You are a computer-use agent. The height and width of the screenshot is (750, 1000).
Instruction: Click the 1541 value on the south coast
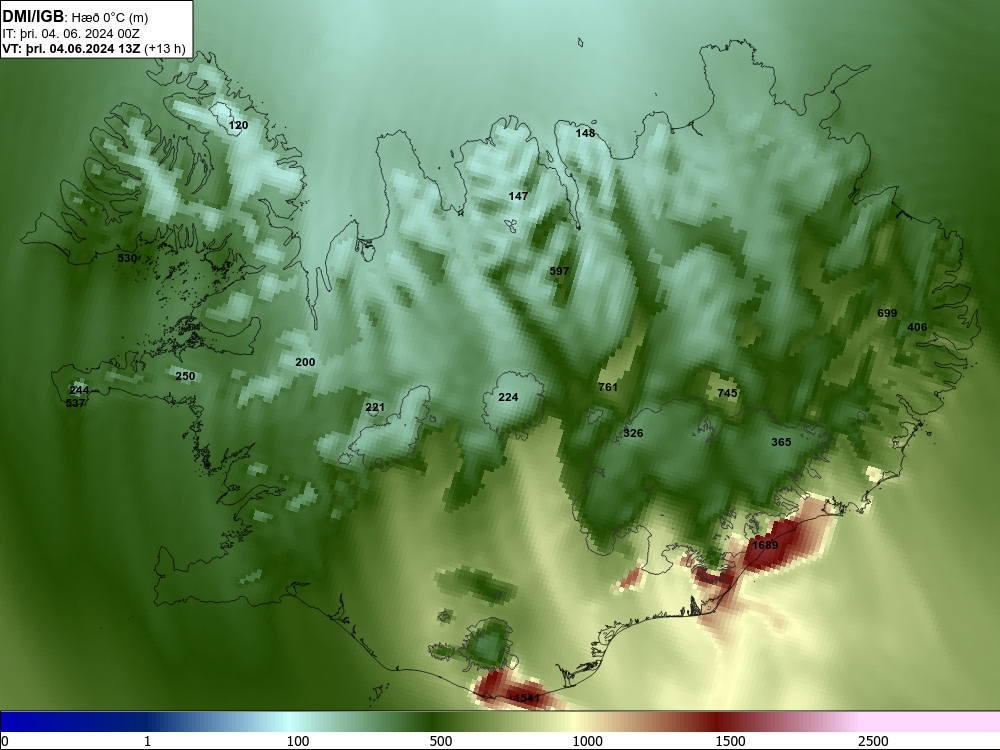(x=526, y=698)
